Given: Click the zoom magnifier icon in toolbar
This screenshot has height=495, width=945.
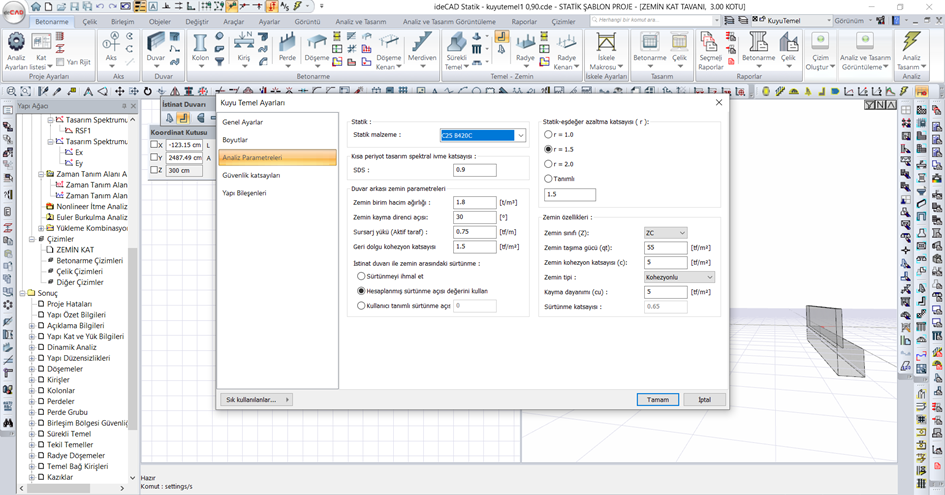Looking at the screenshot, I should click(11, 92).
